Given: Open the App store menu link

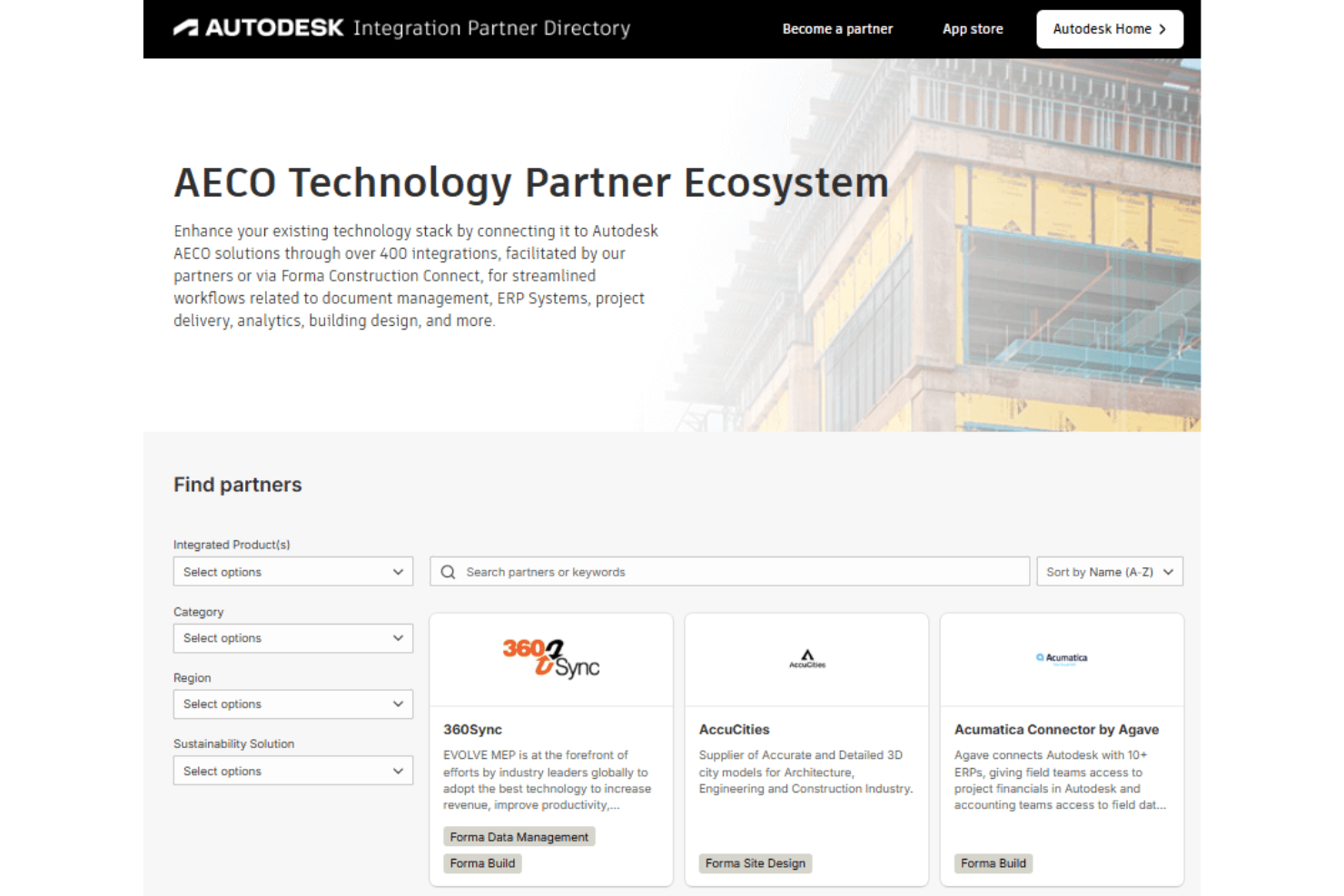Looking at the screenshot, I should [973, 29].
